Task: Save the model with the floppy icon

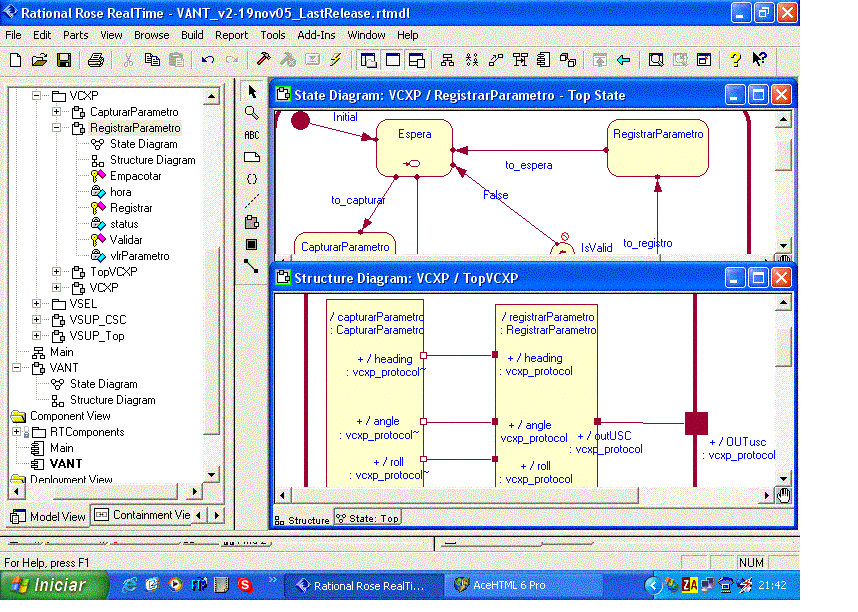Action: tap(64, 60)
